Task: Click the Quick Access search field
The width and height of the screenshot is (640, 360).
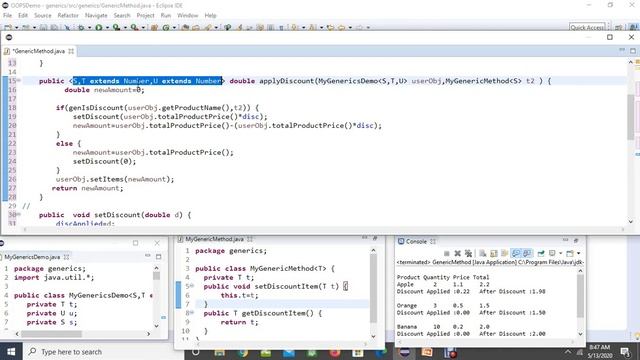Action: (x=587, y=27)
